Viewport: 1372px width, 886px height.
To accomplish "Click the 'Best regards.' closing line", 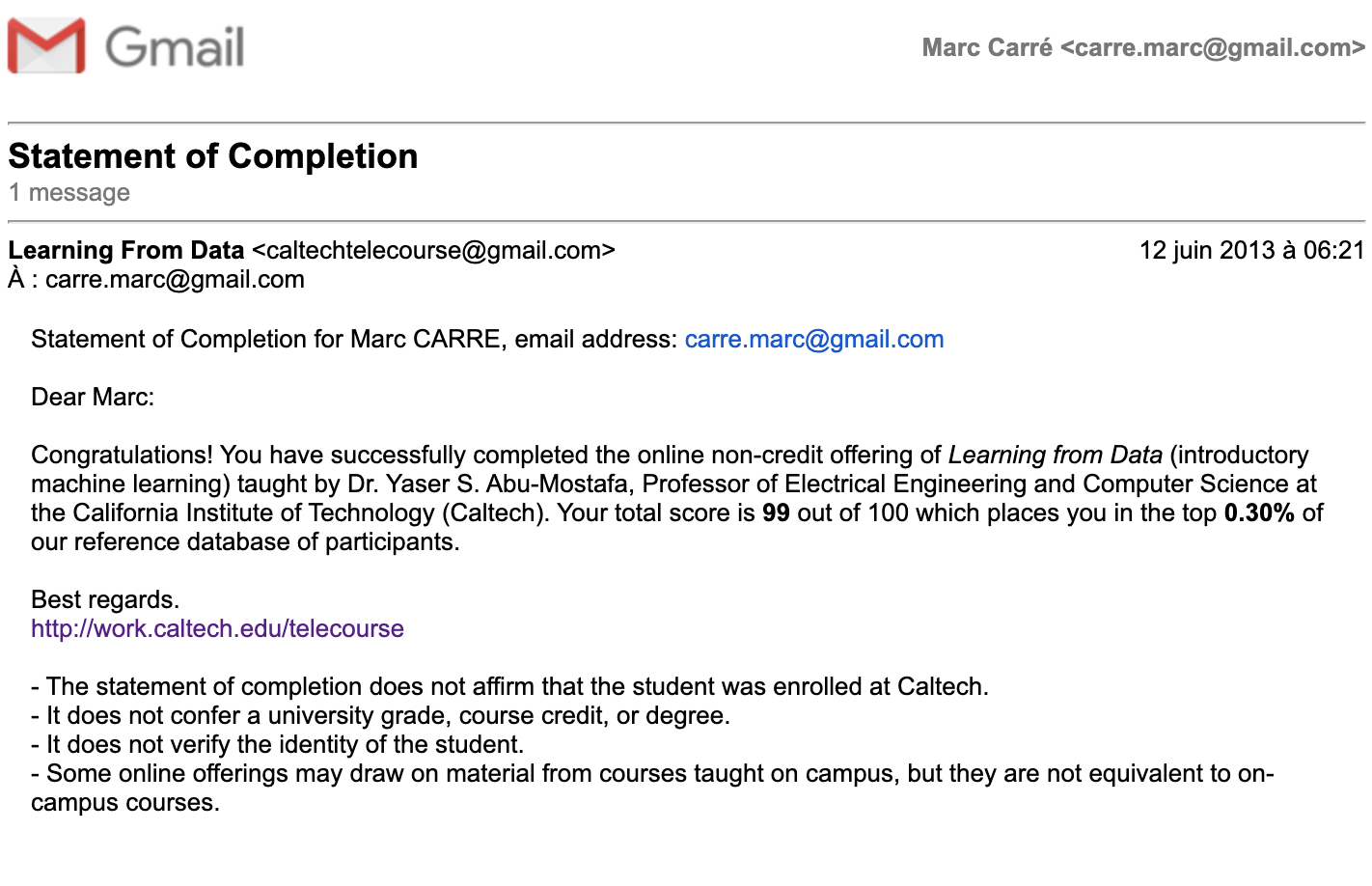I will pos(105,599).
